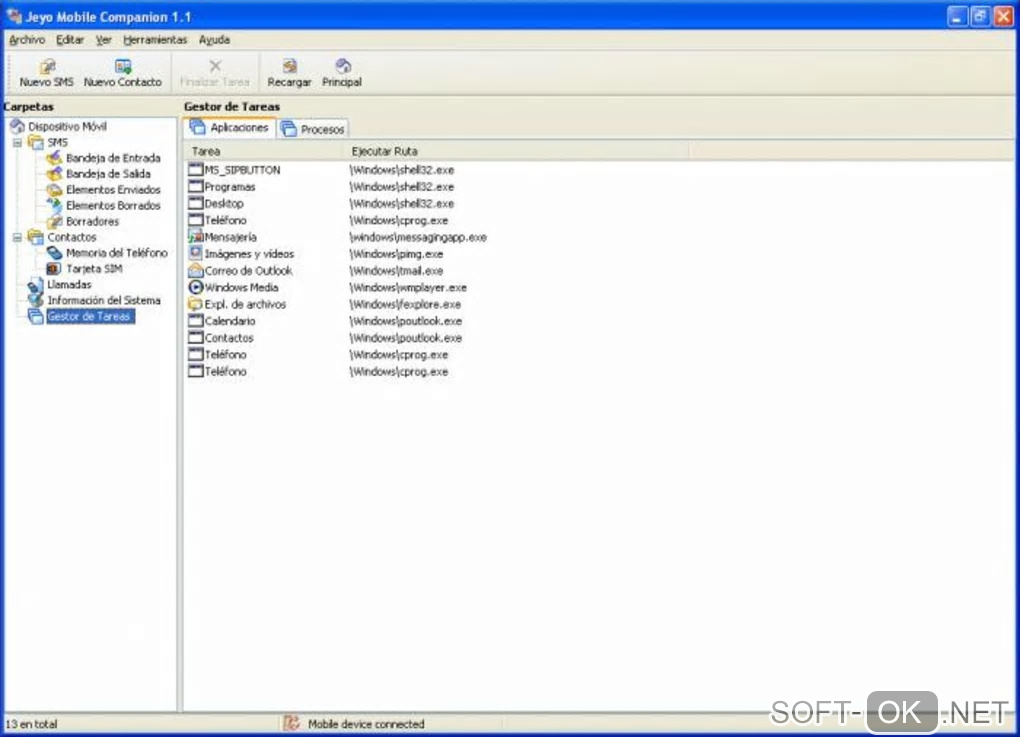This screenshot has height=737, width=1020.
Task: Open the Editar menu
Action: tap(70, 40)
